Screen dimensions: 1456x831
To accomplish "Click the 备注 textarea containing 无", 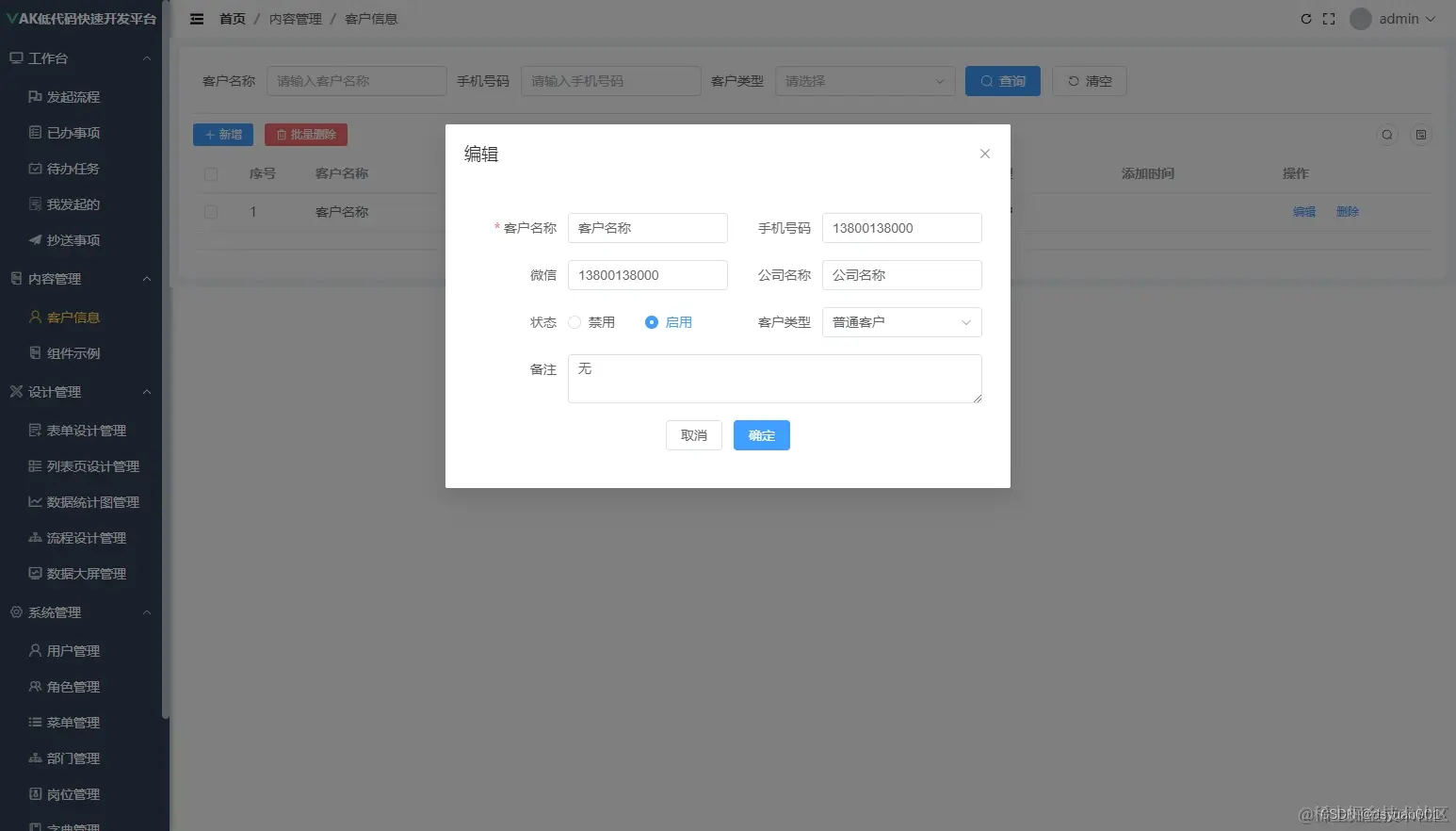I will pos(774,379).
